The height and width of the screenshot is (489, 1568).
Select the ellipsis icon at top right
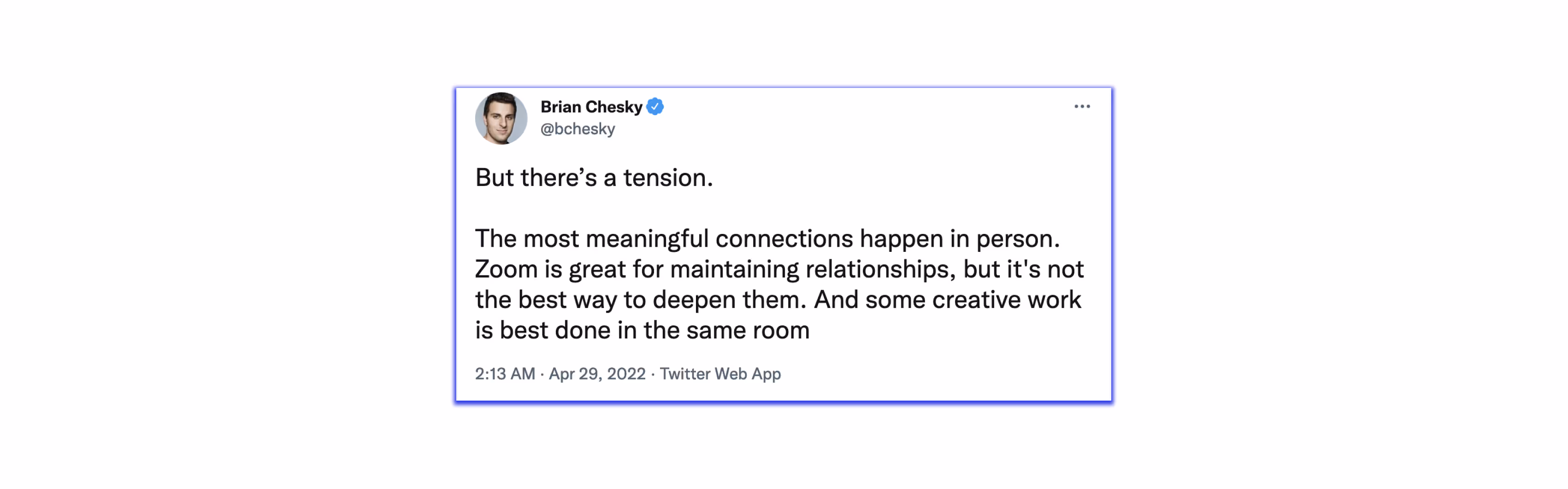click(1082, 106)
